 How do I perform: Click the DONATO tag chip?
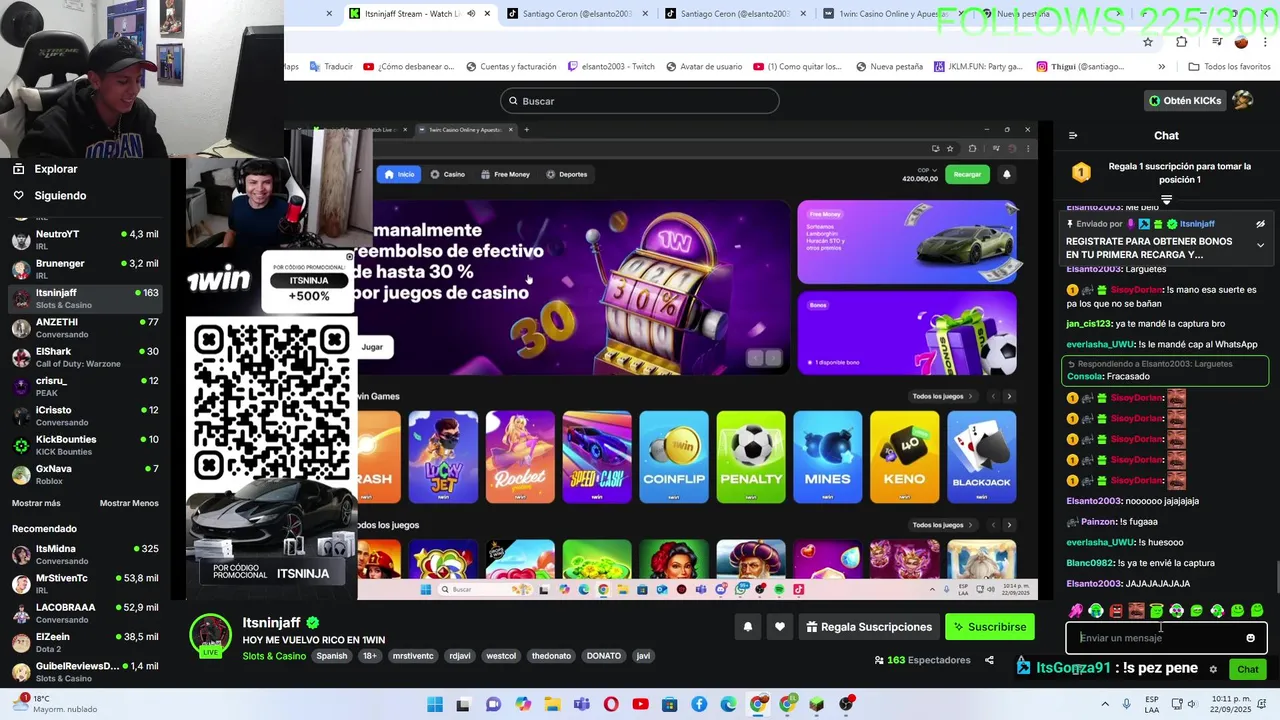[x=604, y=656]
